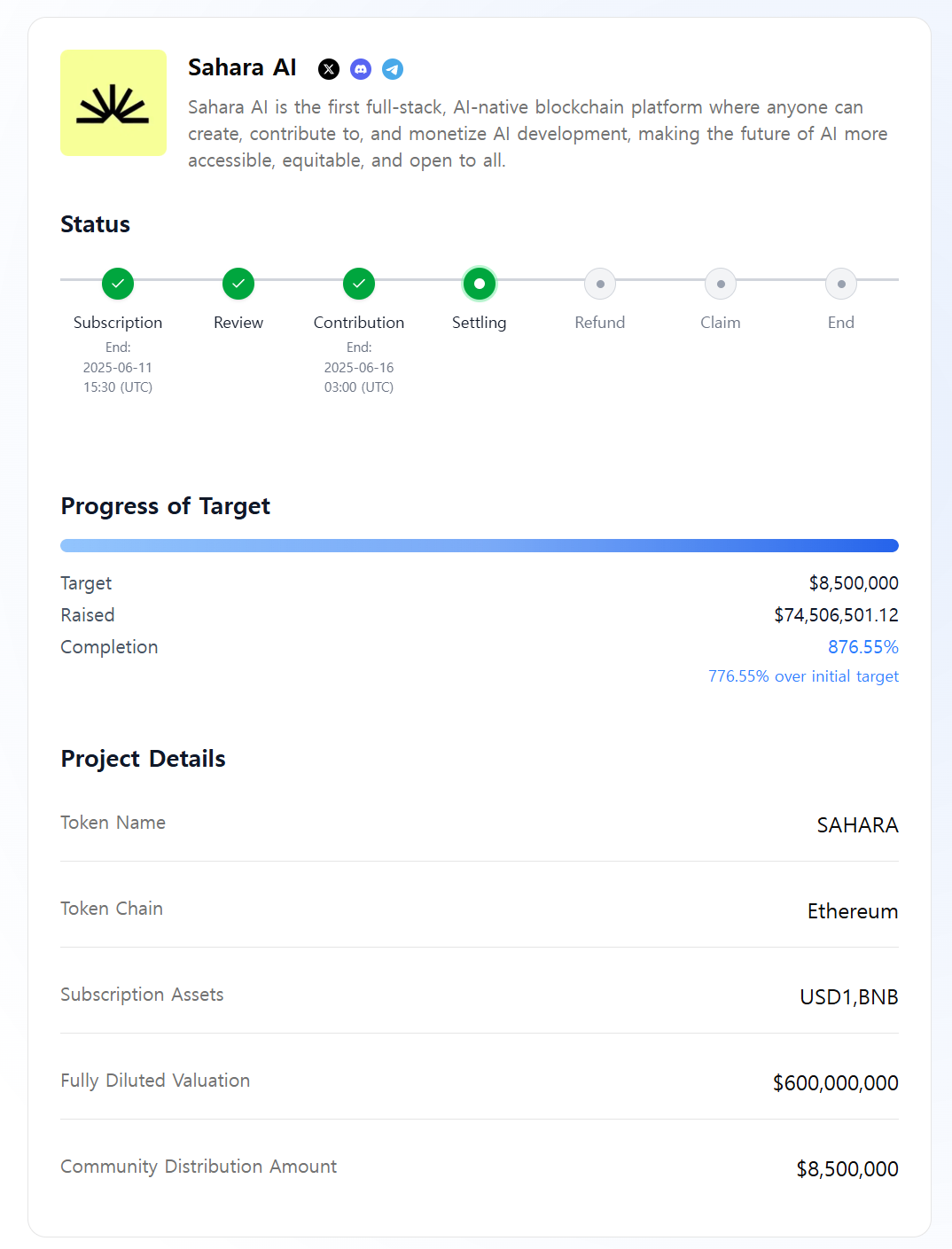Image resolution: width=952 pixels, height=1249 pixels.
Task: Open the Discord community icon
Action: [361, 69]
